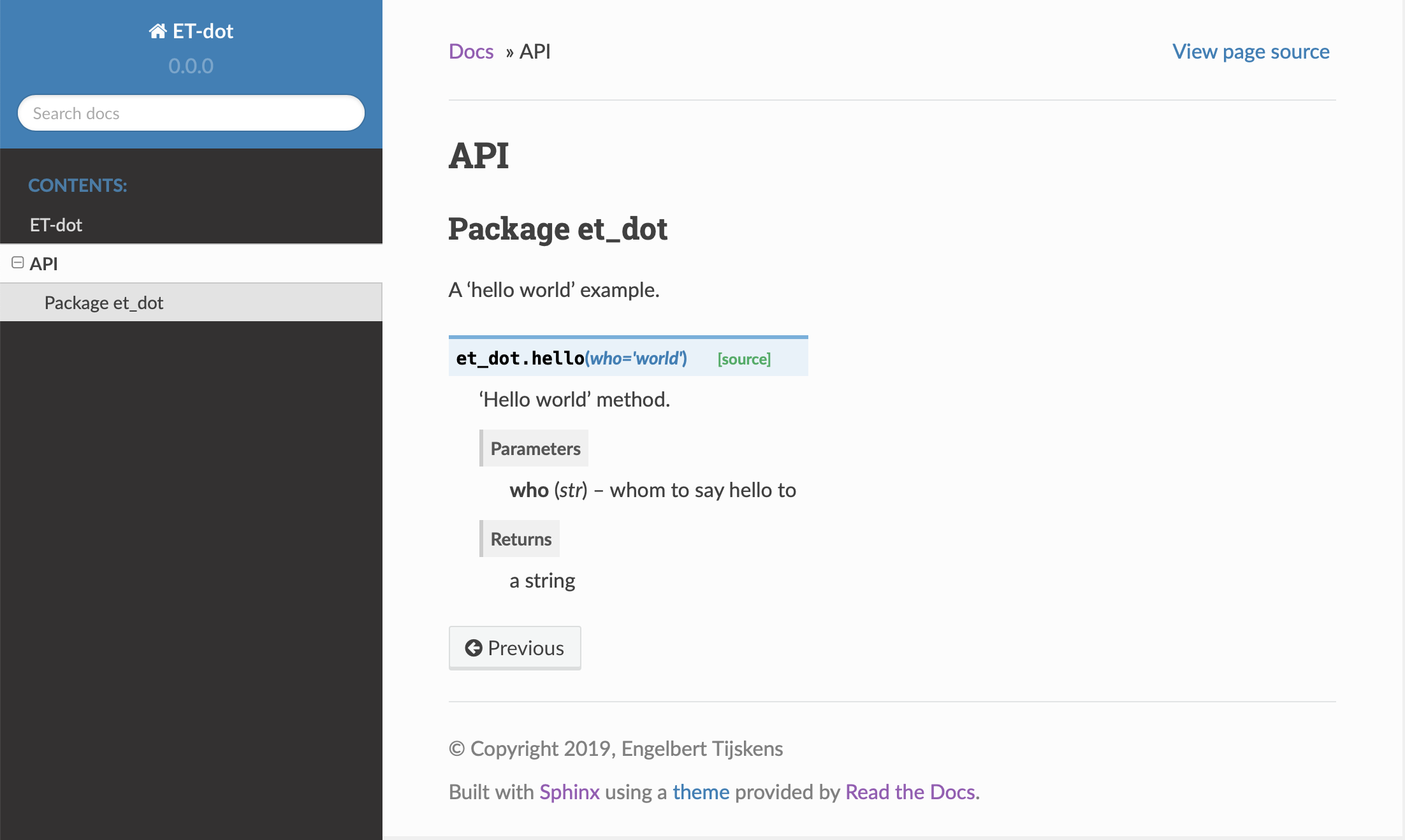Screen dimensions: 1405x840
Task: Follow the Docs breadcrumb link
Action: tap(471, 52)
